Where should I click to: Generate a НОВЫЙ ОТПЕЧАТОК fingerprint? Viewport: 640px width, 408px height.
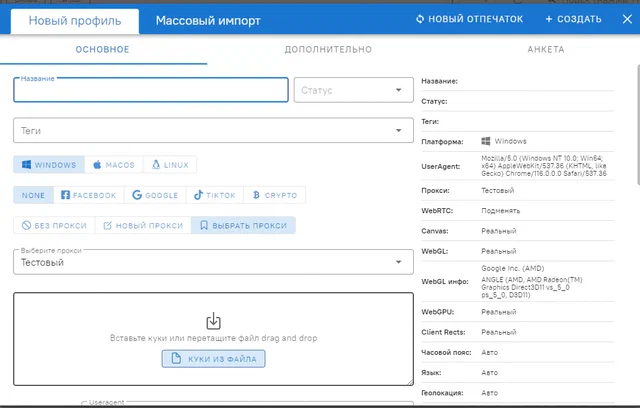point(469,19)
